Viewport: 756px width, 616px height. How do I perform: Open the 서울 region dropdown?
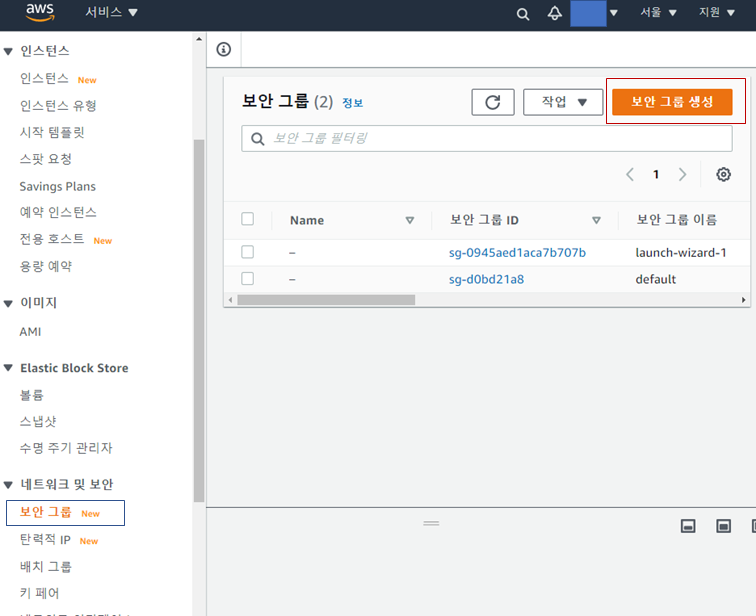coord(658,12)
